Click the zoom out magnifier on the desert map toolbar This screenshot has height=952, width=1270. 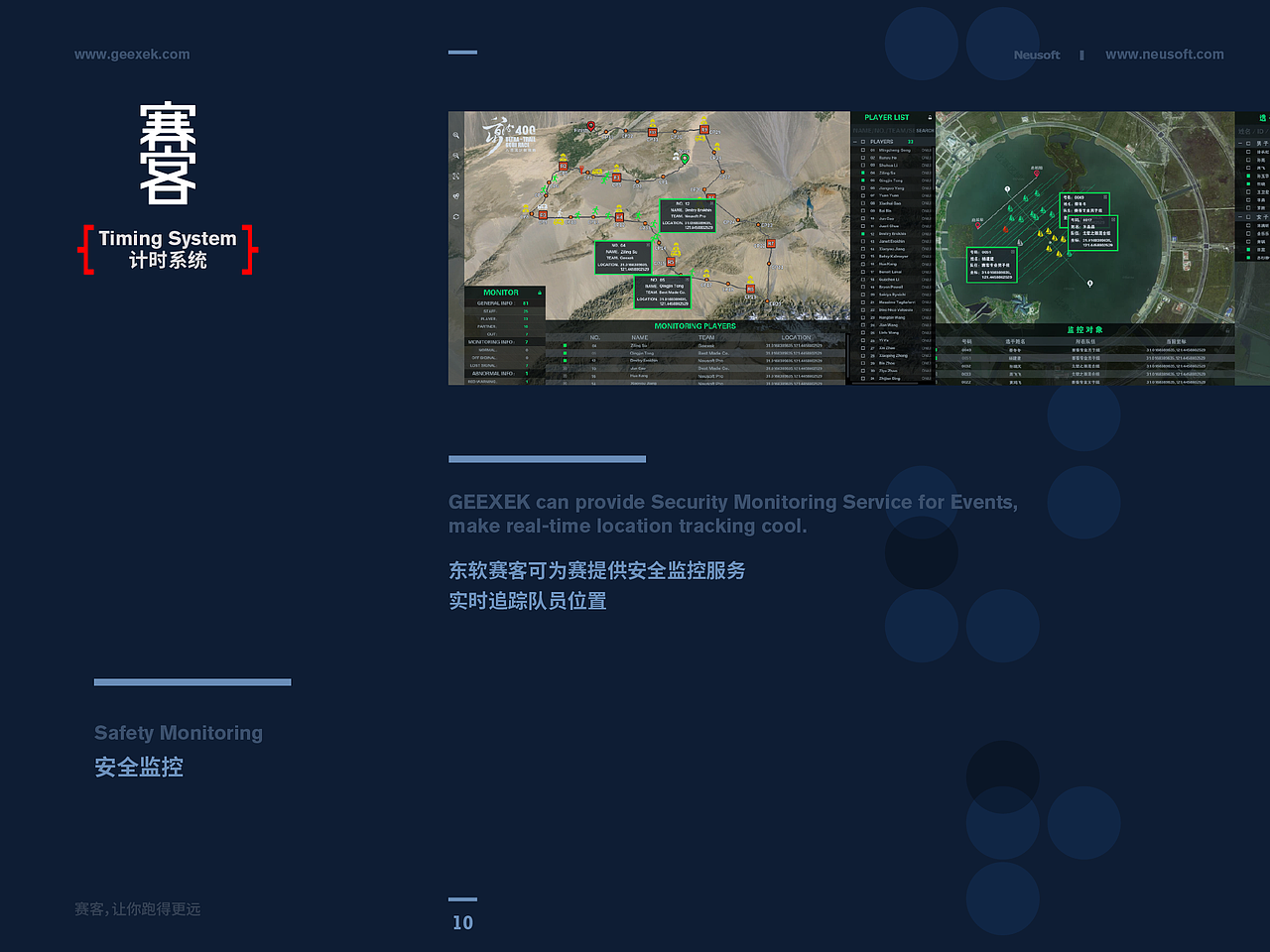click(456, 156)
